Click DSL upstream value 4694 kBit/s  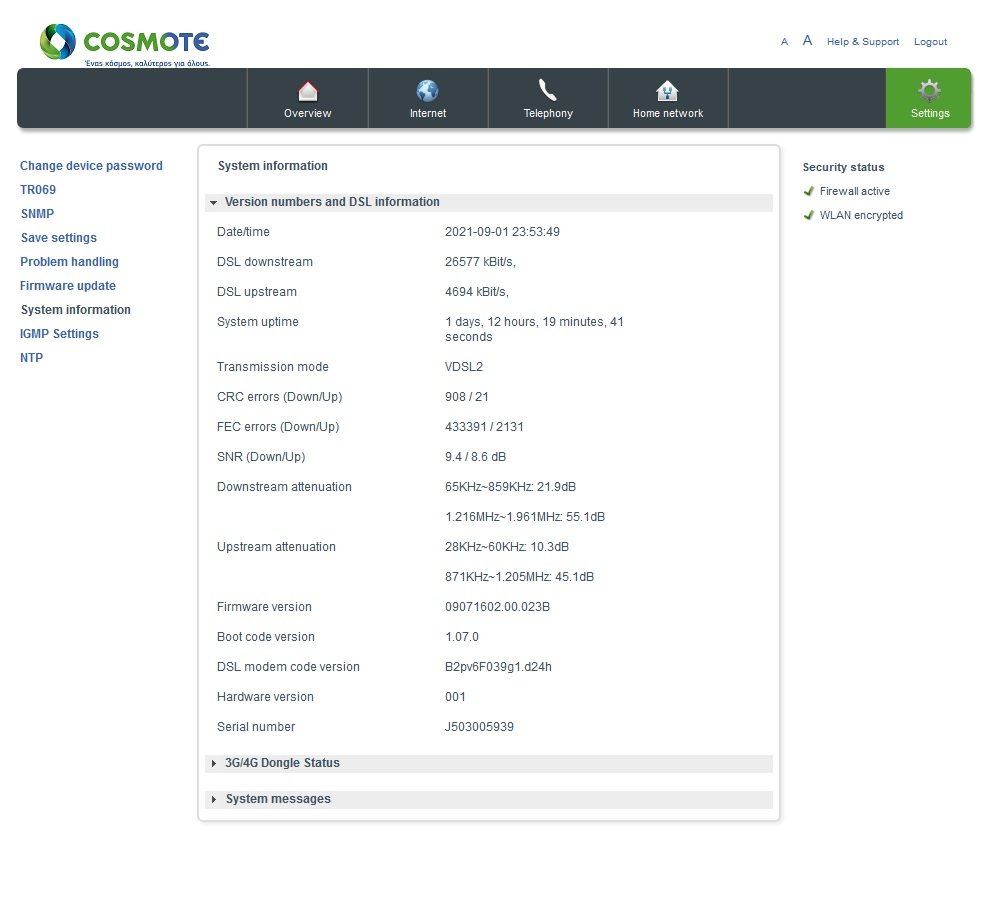477,292
